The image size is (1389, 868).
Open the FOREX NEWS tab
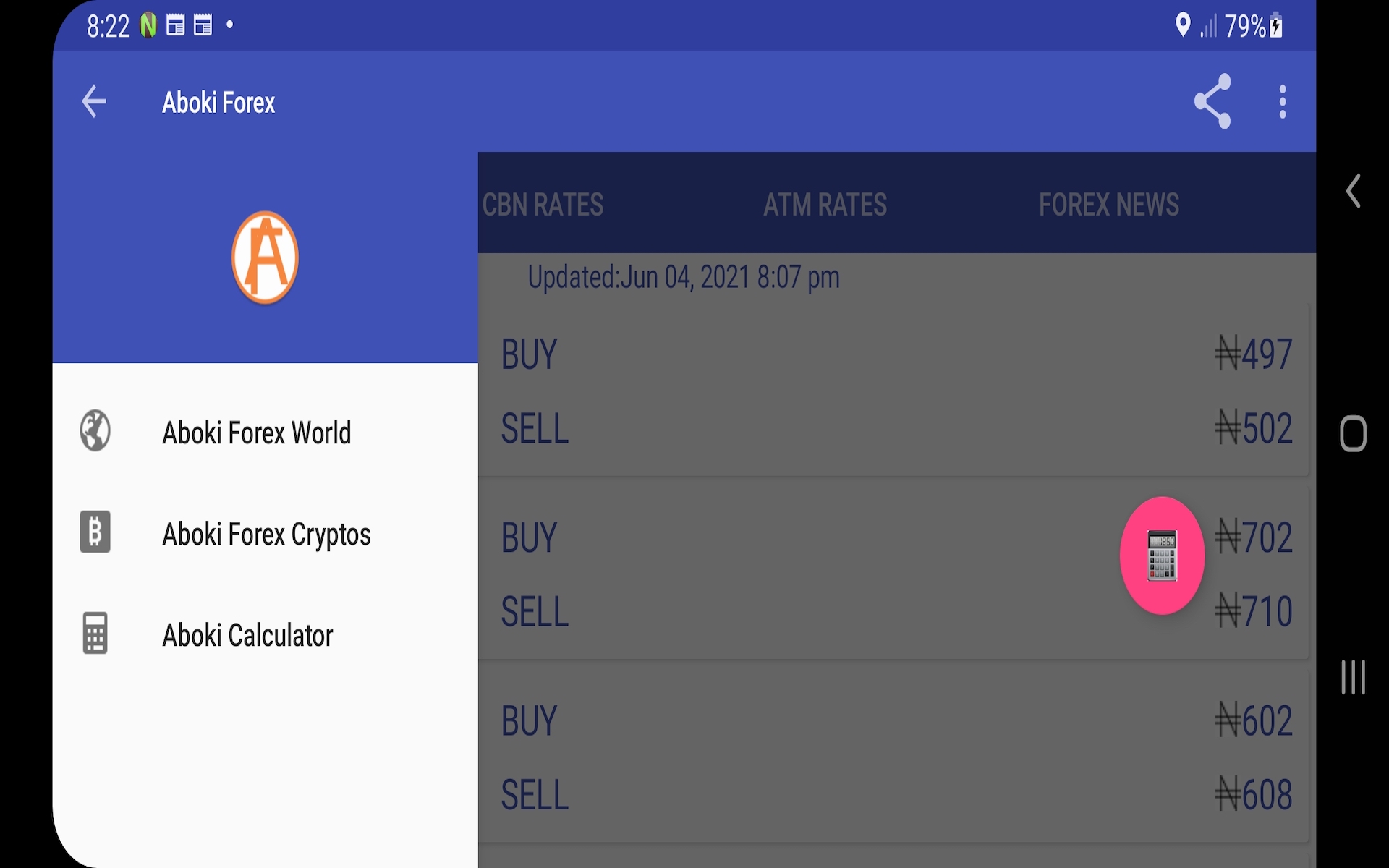pos(1108,205)
